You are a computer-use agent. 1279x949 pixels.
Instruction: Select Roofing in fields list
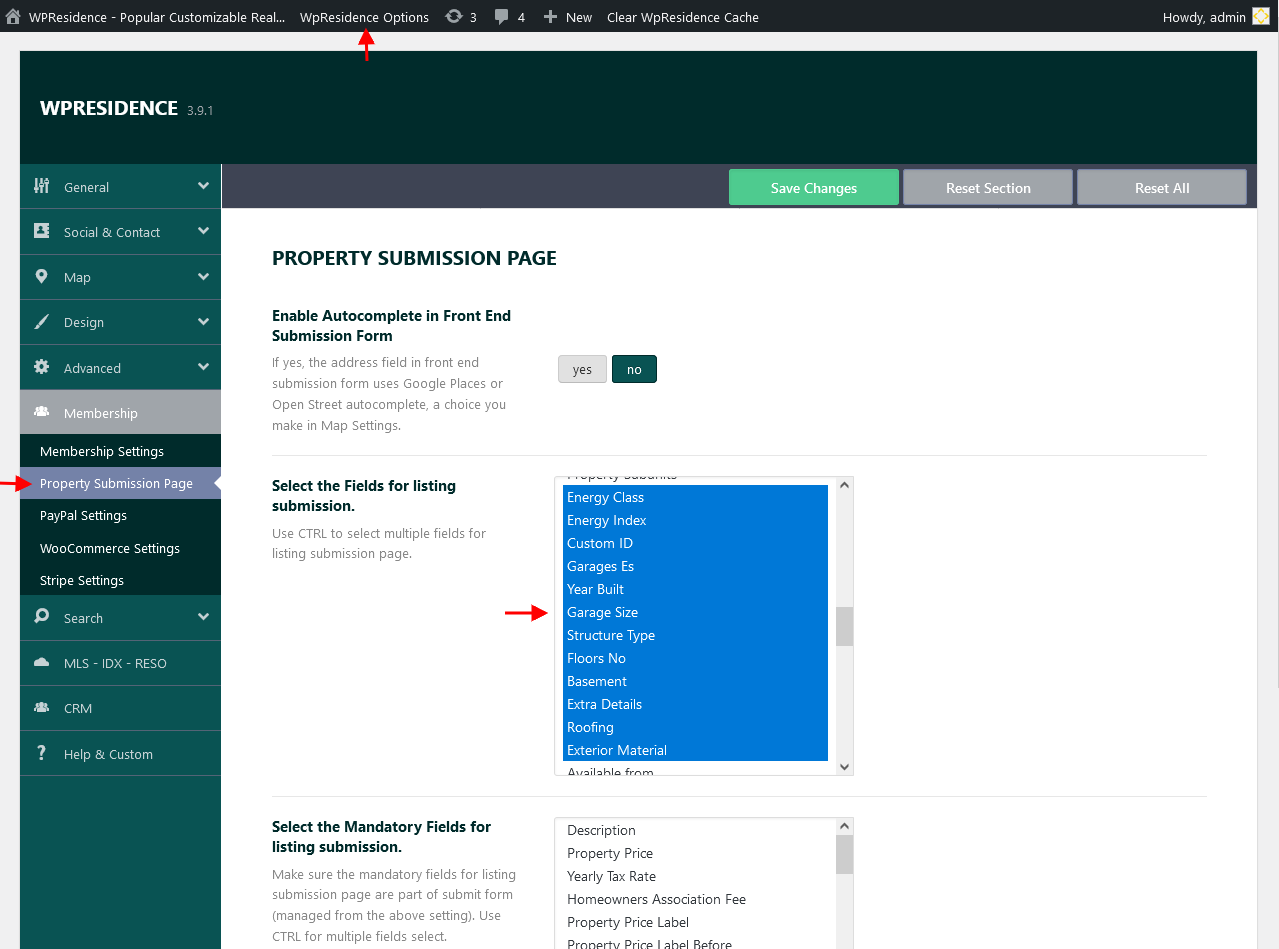tap(695, 727)
